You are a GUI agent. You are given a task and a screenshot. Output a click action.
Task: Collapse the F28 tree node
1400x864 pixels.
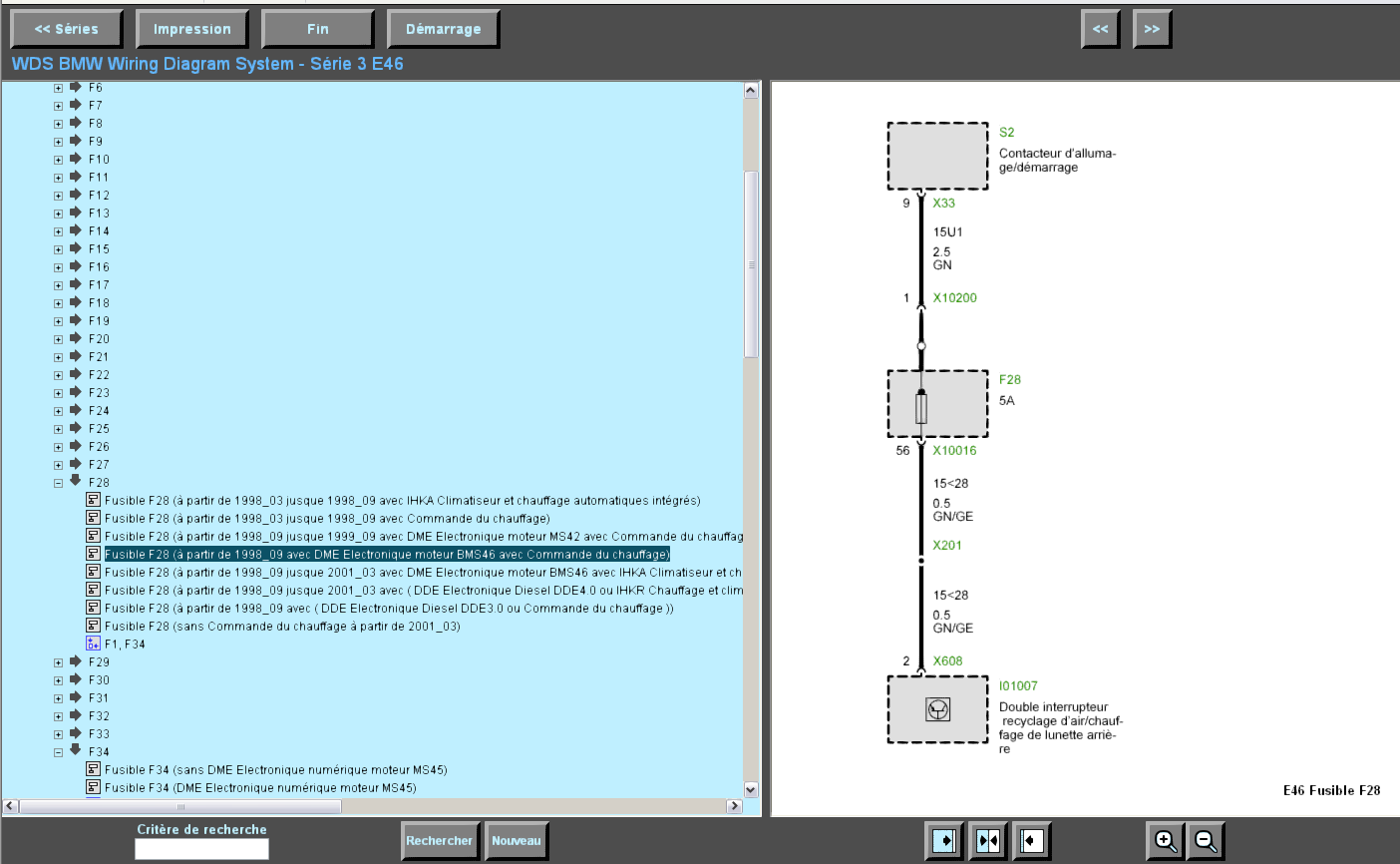coord(58,483)
